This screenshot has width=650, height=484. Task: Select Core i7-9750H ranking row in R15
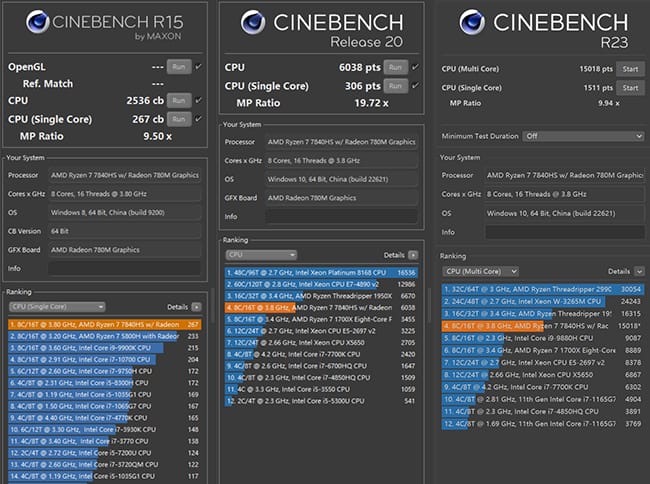pyautogui.click(x=104, y=371)
